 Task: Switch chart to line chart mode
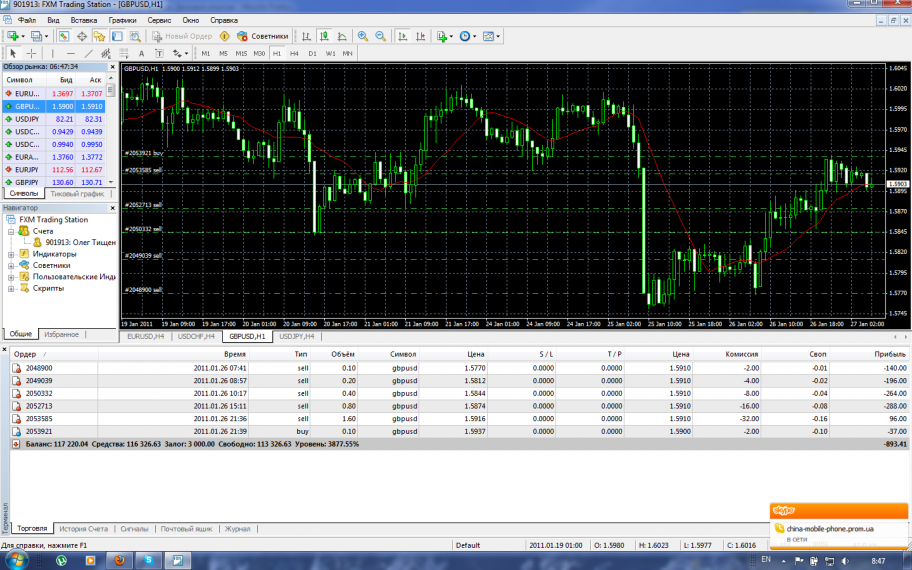(342, 36)
